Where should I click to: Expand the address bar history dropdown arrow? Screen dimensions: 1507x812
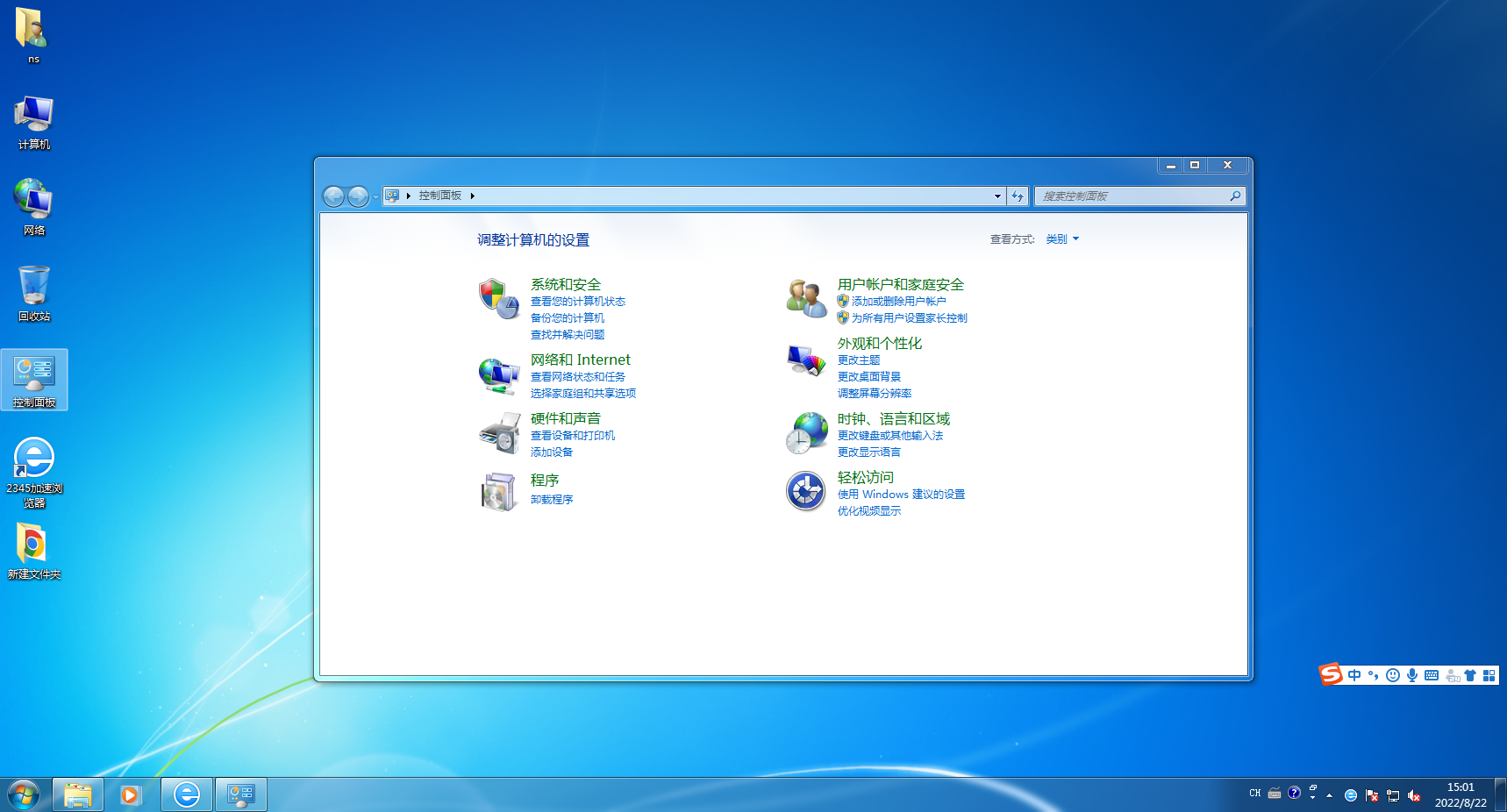(x=997, y=196)
